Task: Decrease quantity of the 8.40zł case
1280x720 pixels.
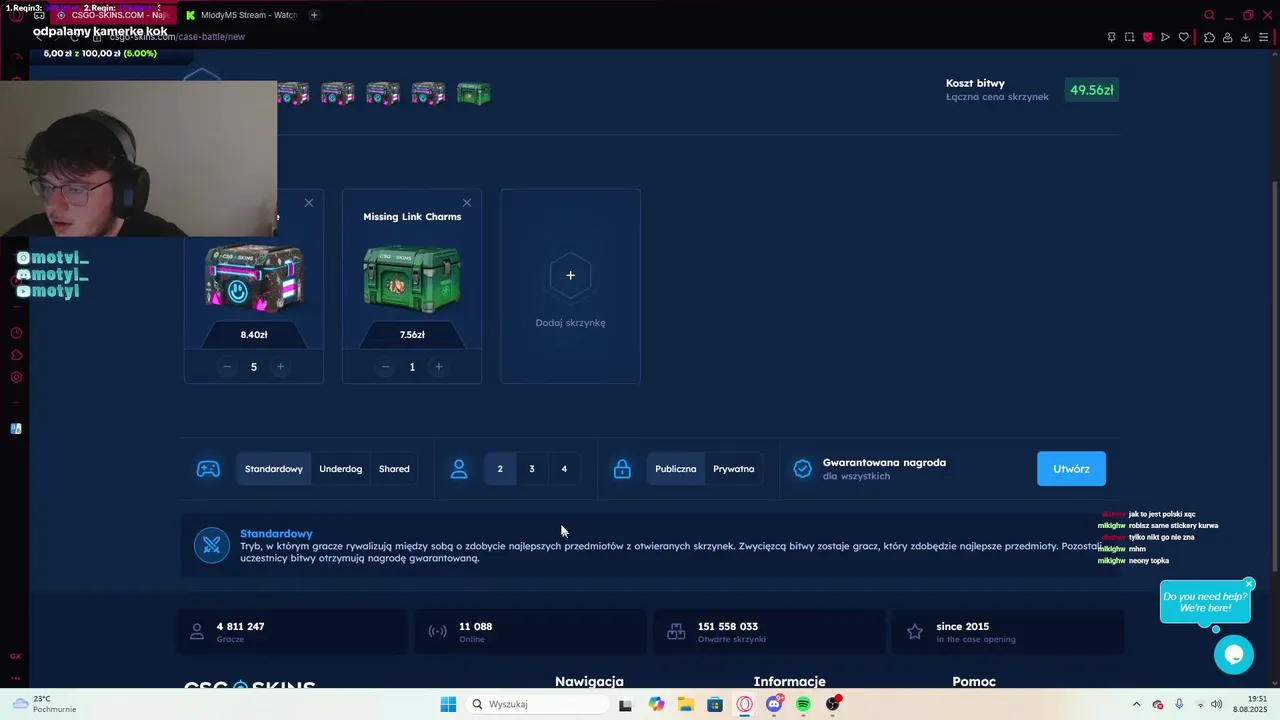Action: [x=227, y=367]
